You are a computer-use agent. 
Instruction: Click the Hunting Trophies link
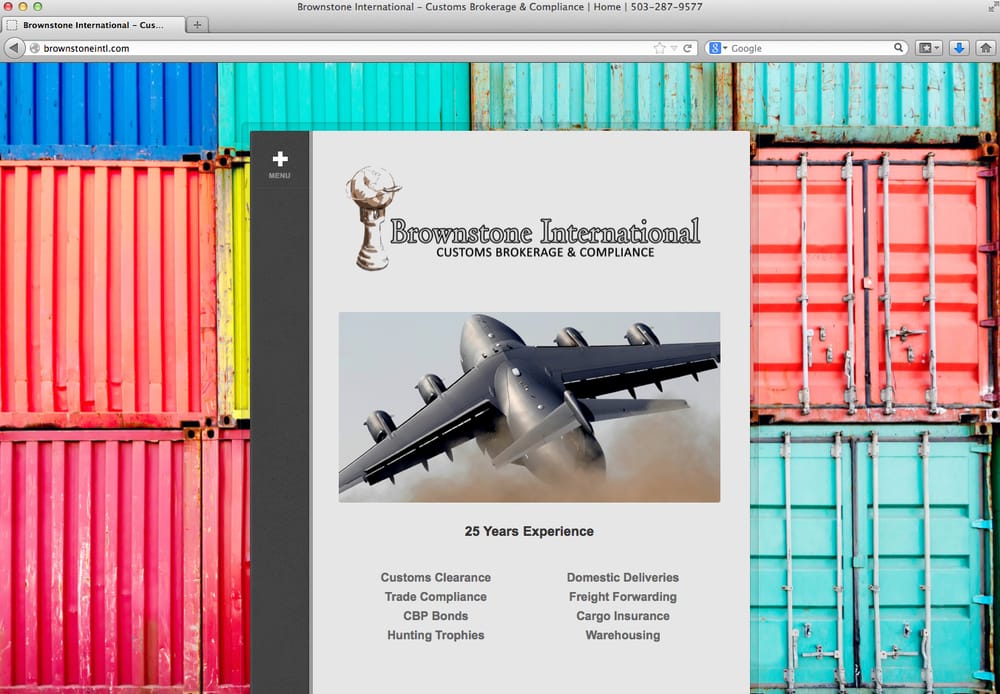coord(435,635)
